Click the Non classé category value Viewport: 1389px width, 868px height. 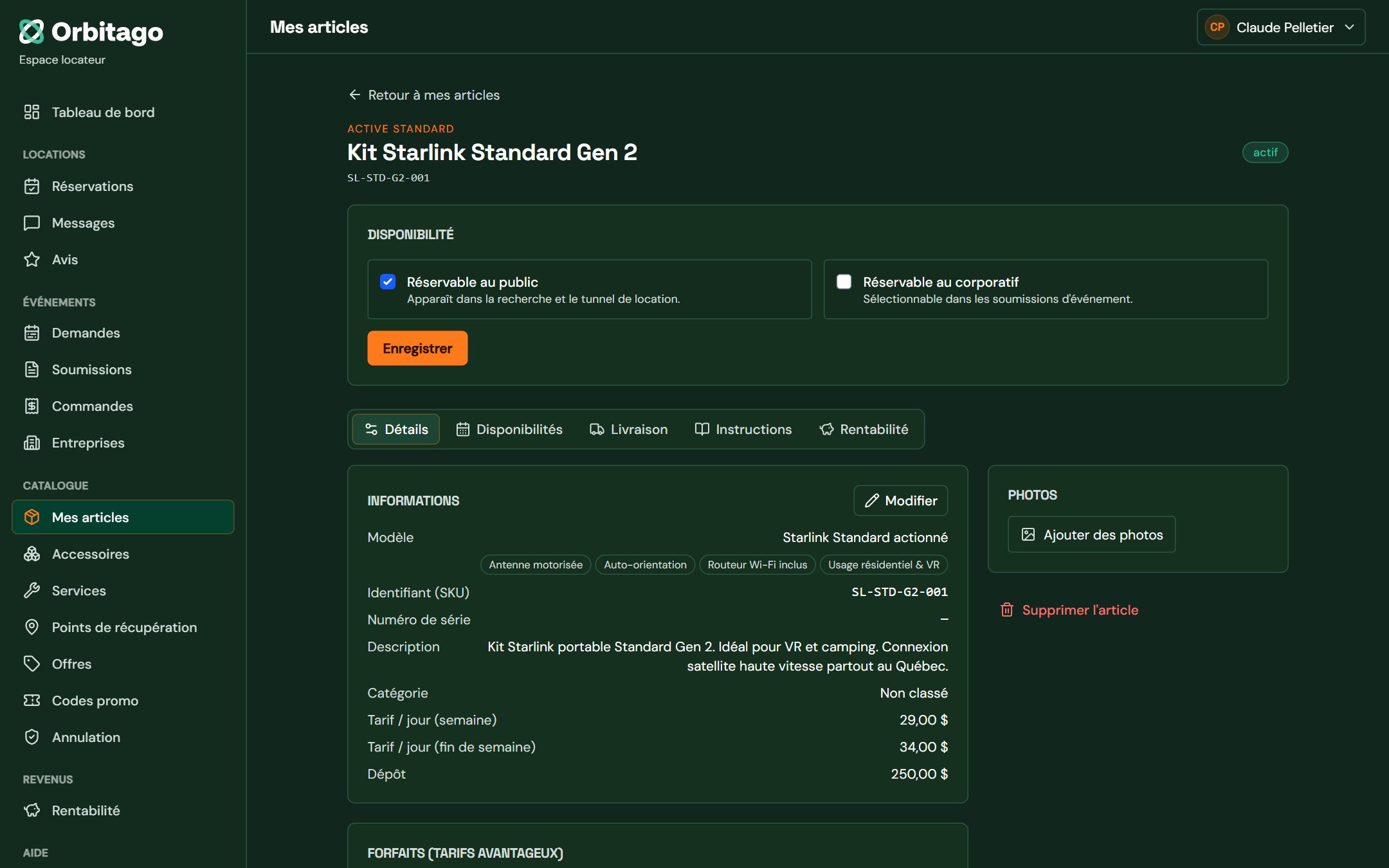pos(914,693)
